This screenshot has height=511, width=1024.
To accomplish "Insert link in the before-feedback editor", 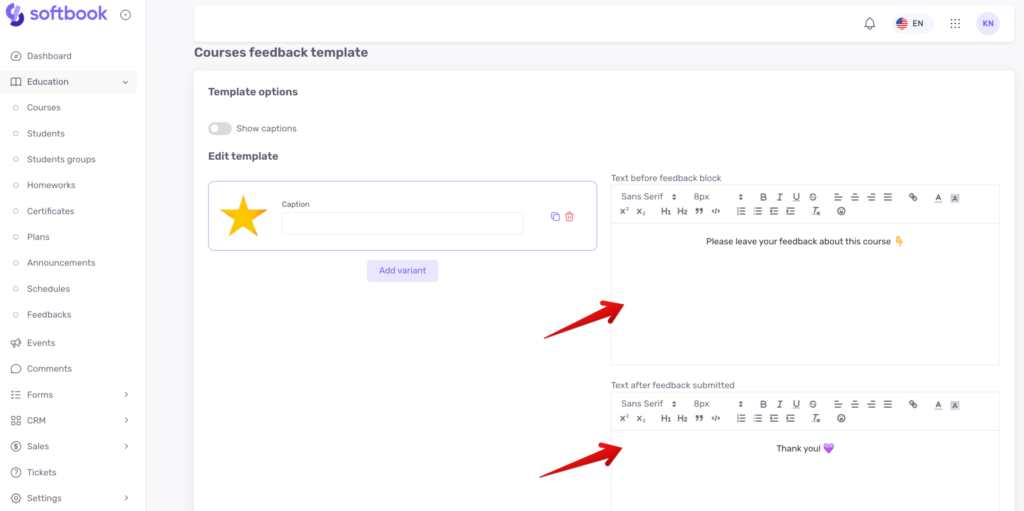I will [x=913, y=197].
